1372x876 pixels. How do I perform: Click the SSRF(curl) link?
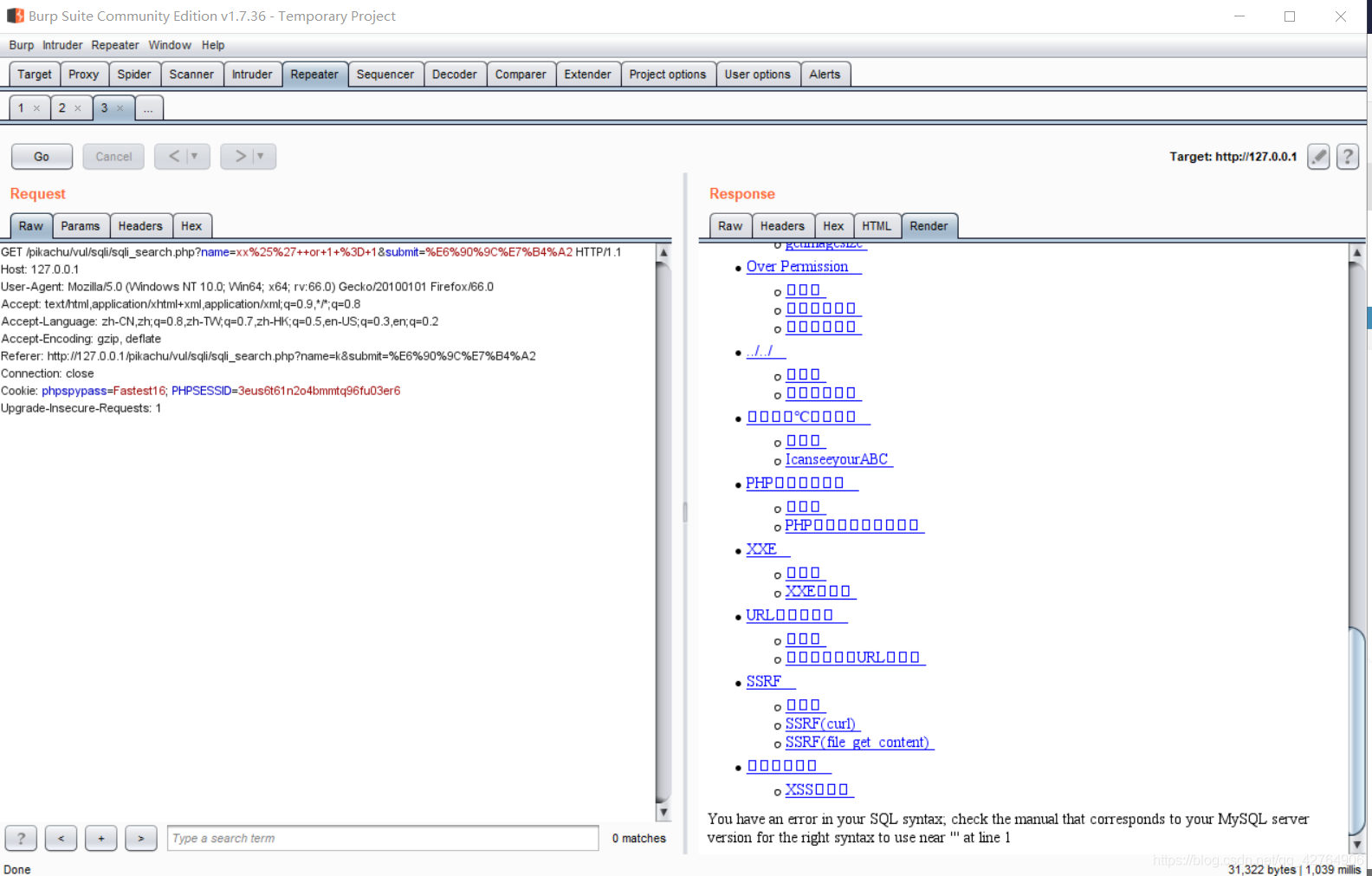(x=822, y=724)
